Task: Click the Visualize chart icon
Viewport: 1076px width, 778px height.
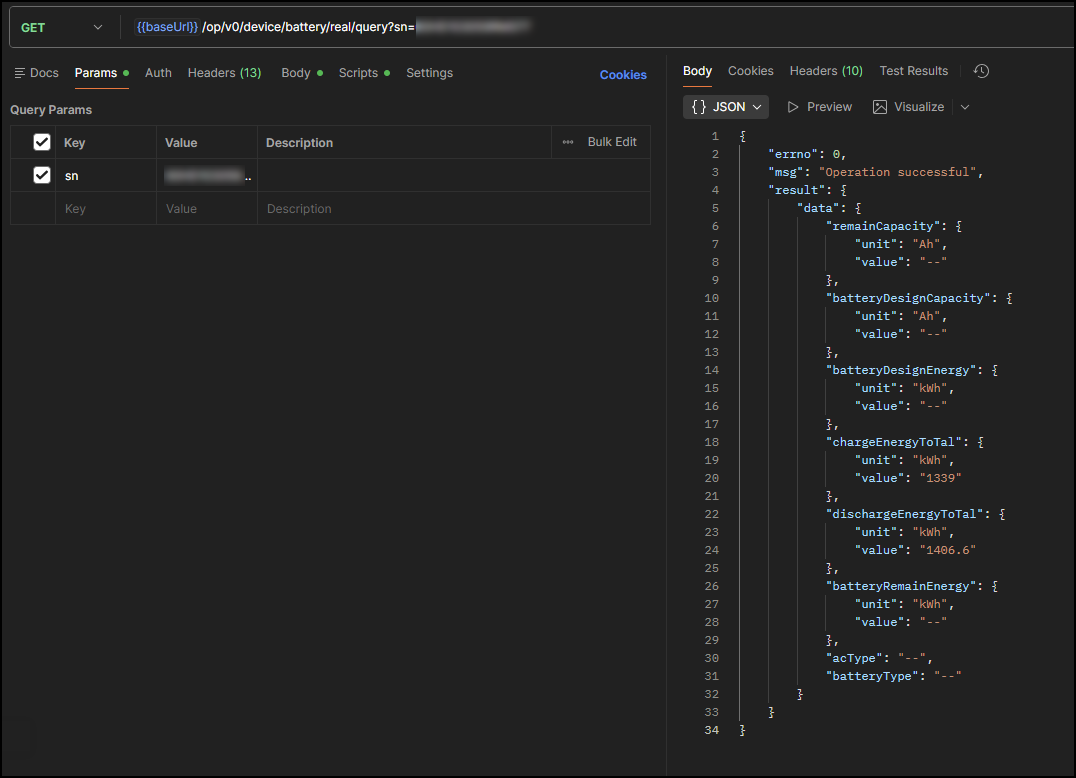Action: [x=880, y=107]
